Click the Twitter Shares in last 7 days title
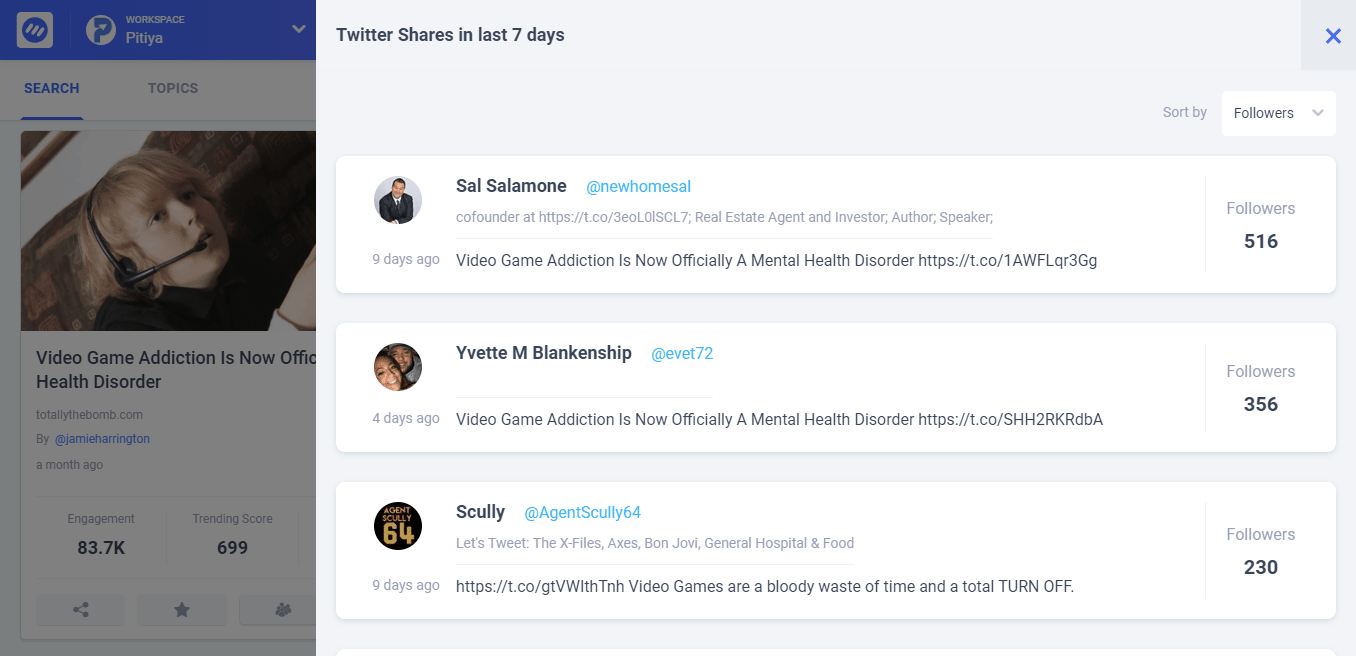The height and width of the screenshot is (656, 1356). tap(450, 35)
